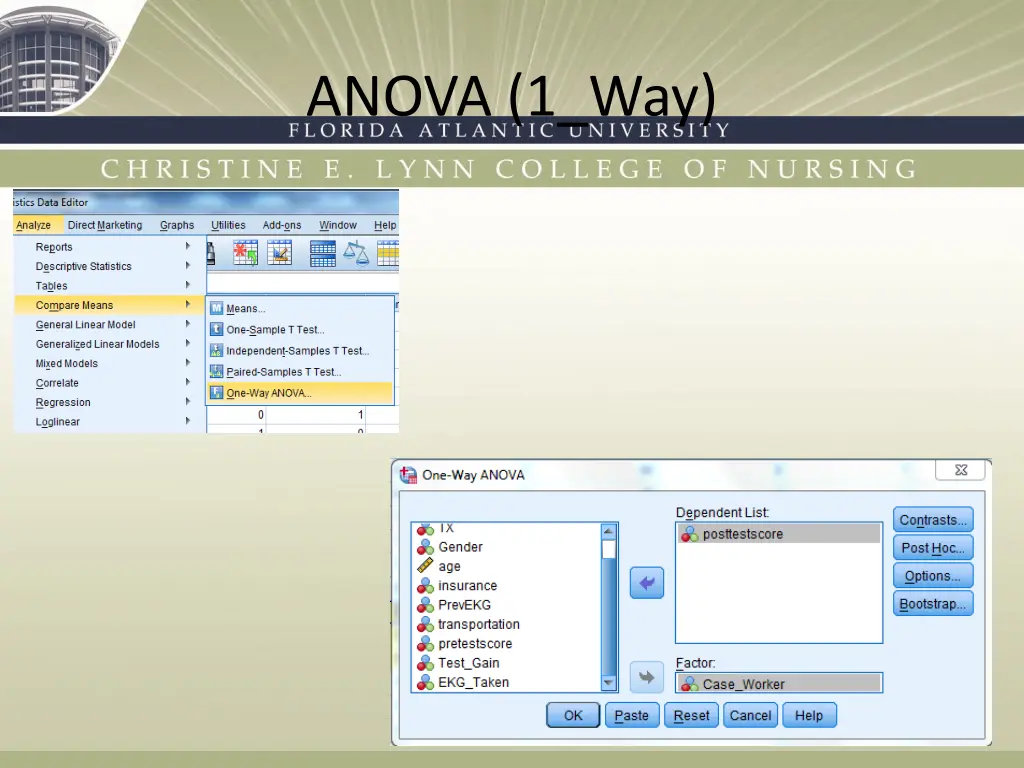Click the Means icon in the Compare Means submenu
Image resolution: width=1024 pixels, height=768 pixels.
pyautogui.click(x=216, y=308)
